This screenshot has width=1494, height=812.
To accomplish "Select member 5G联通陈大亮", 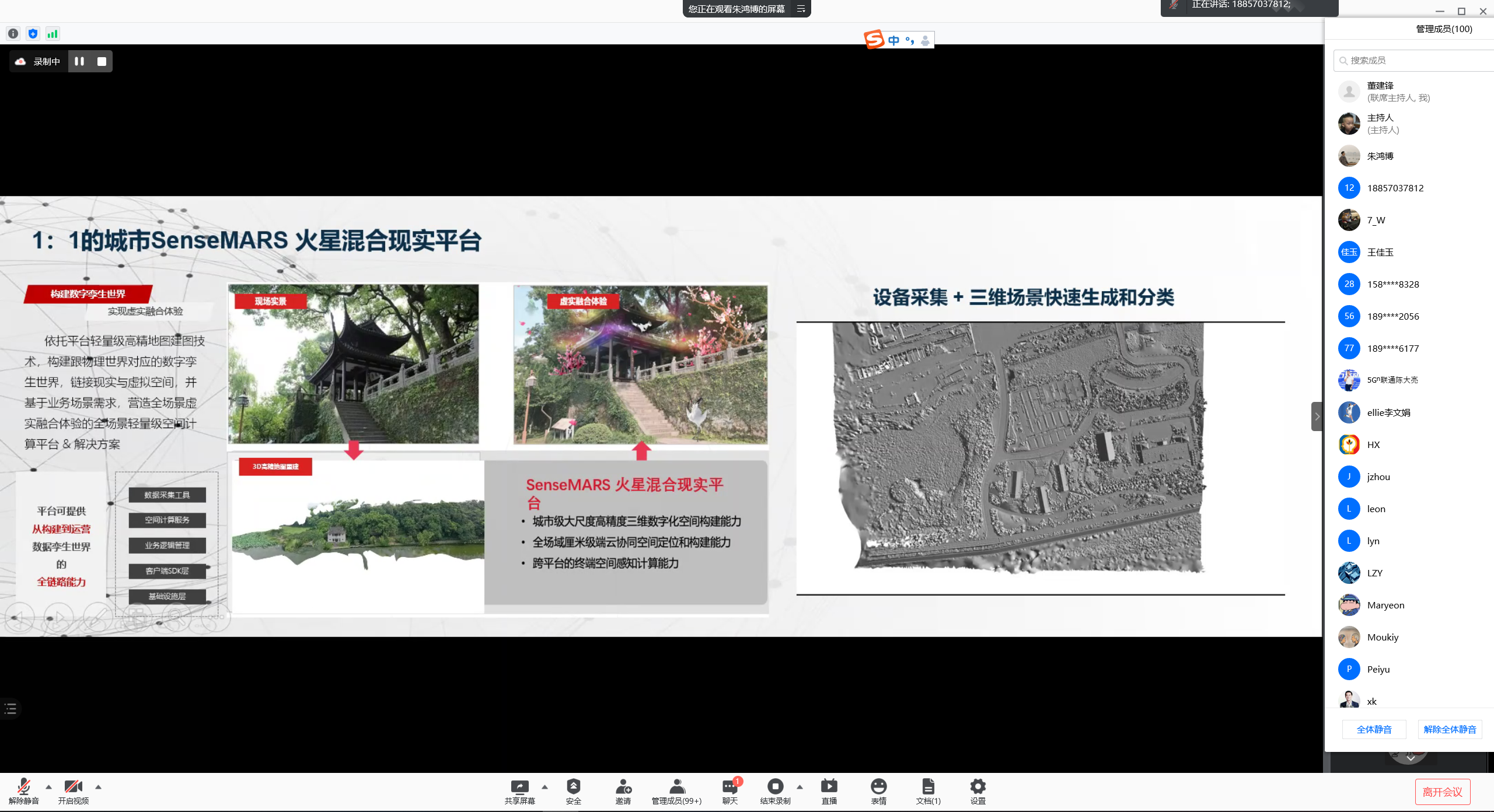I will point(1409,380).
